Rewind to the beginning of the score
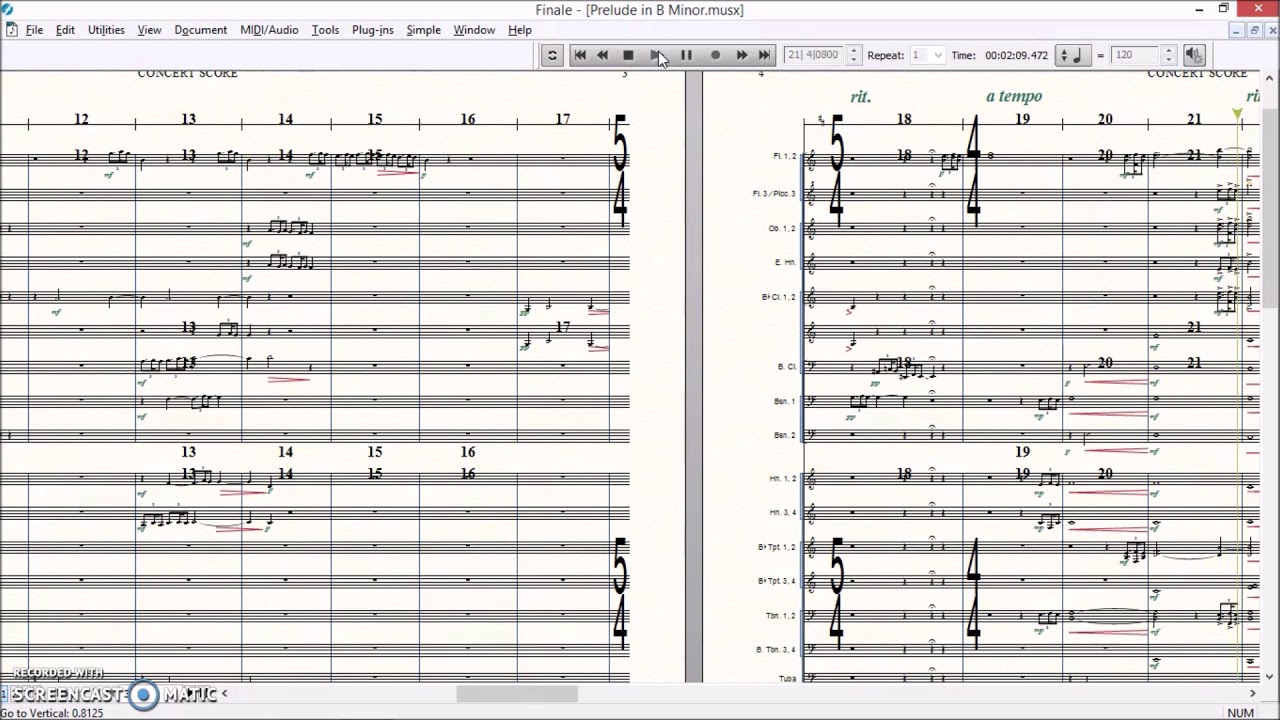This screenshot has width=1280, height=720. pyautogui.click(x=580, y=55)
